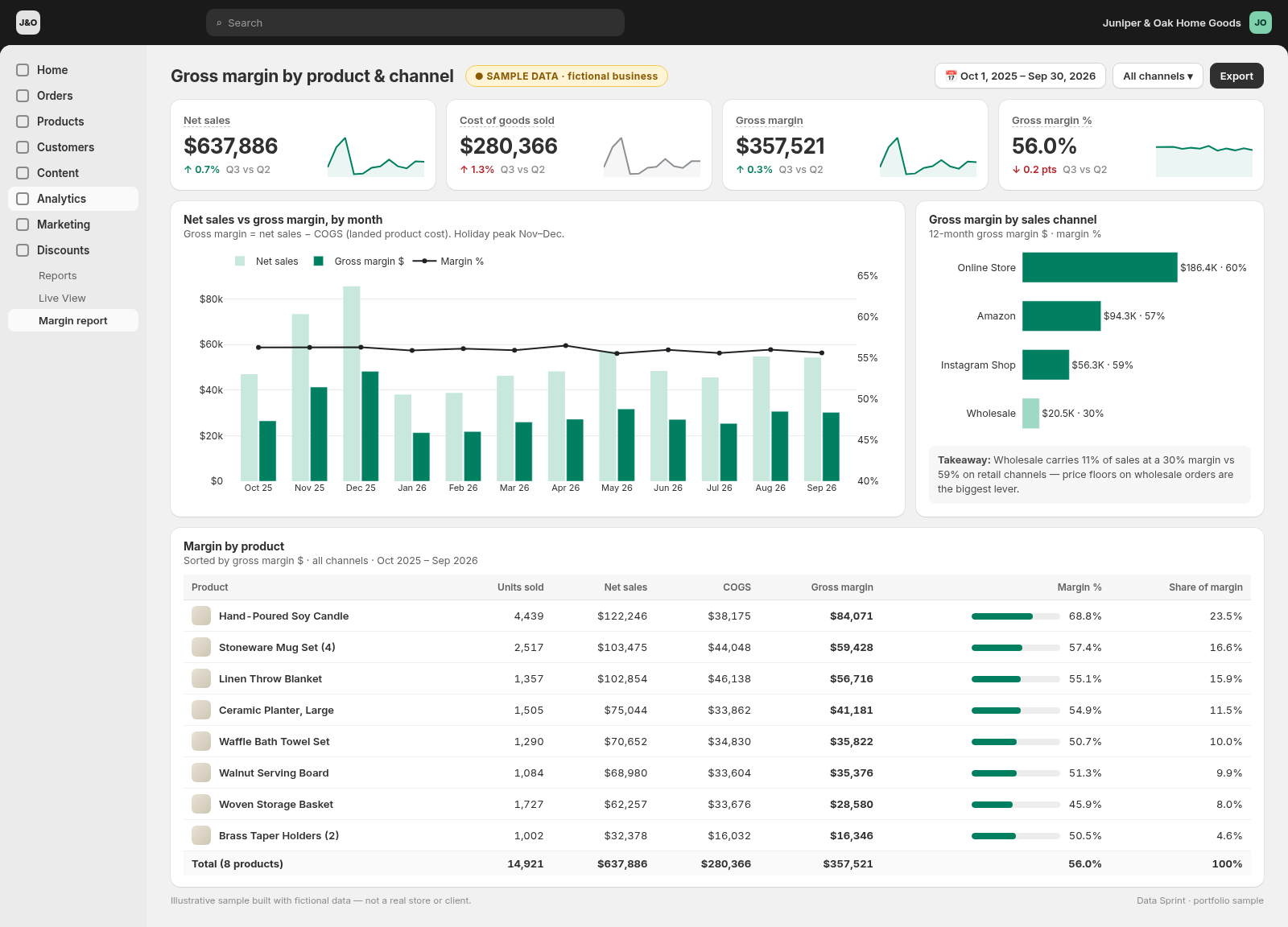Click the Hand-Poured Soy Candle thumbnail
This screenshot has height=927, width=1288.
point(201,616)
